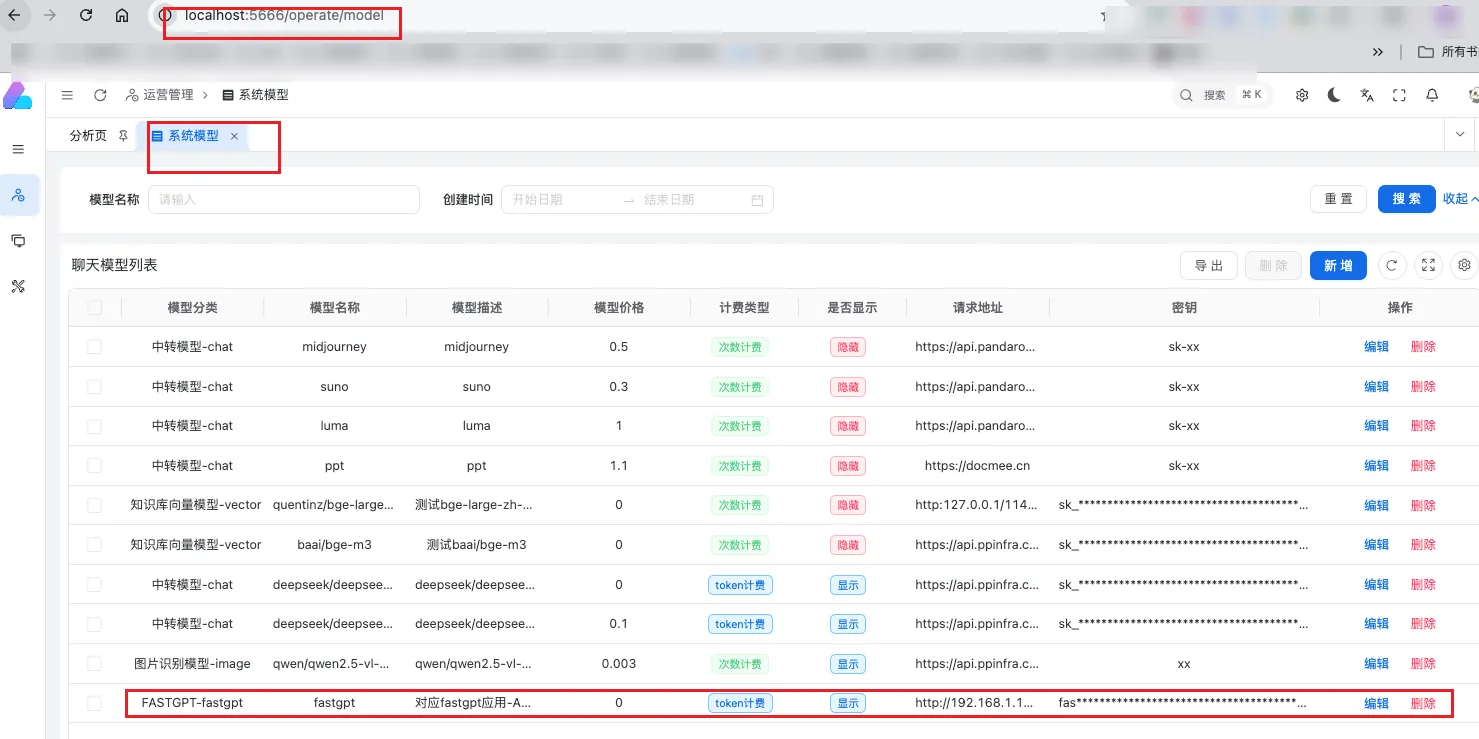Switch to the 分析页 tab
Screen dimensions: 1479x739
[x=88, y=136]
